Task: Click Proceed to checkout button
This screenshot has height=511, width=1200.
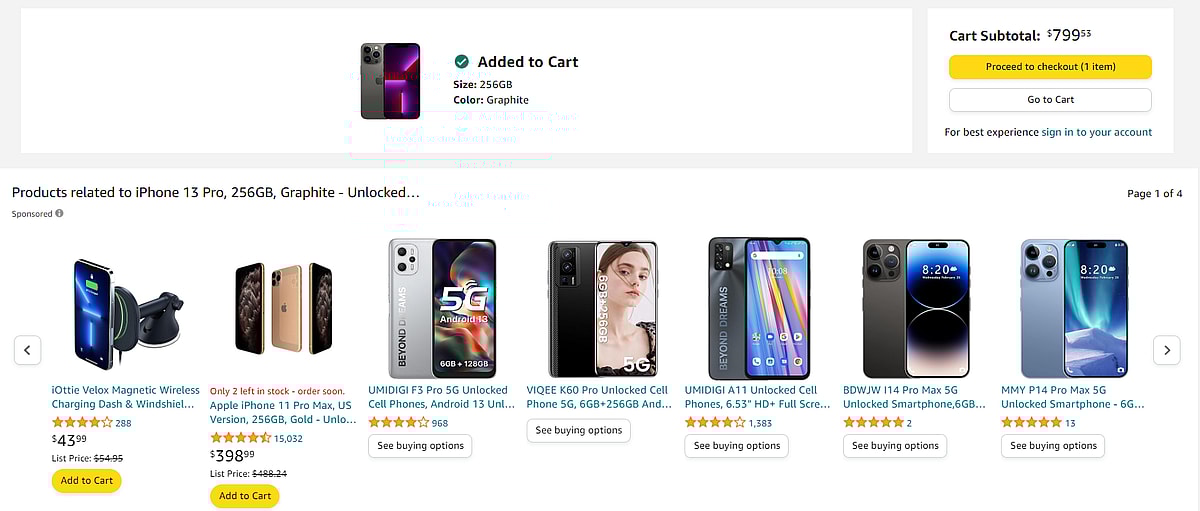Action: point(1050,67)
